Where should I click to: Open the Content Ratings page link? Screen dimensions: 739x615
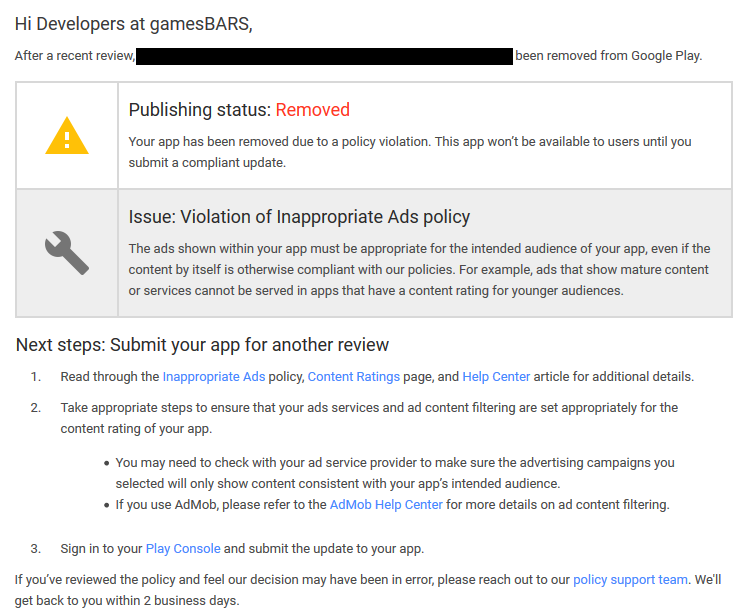354,377
